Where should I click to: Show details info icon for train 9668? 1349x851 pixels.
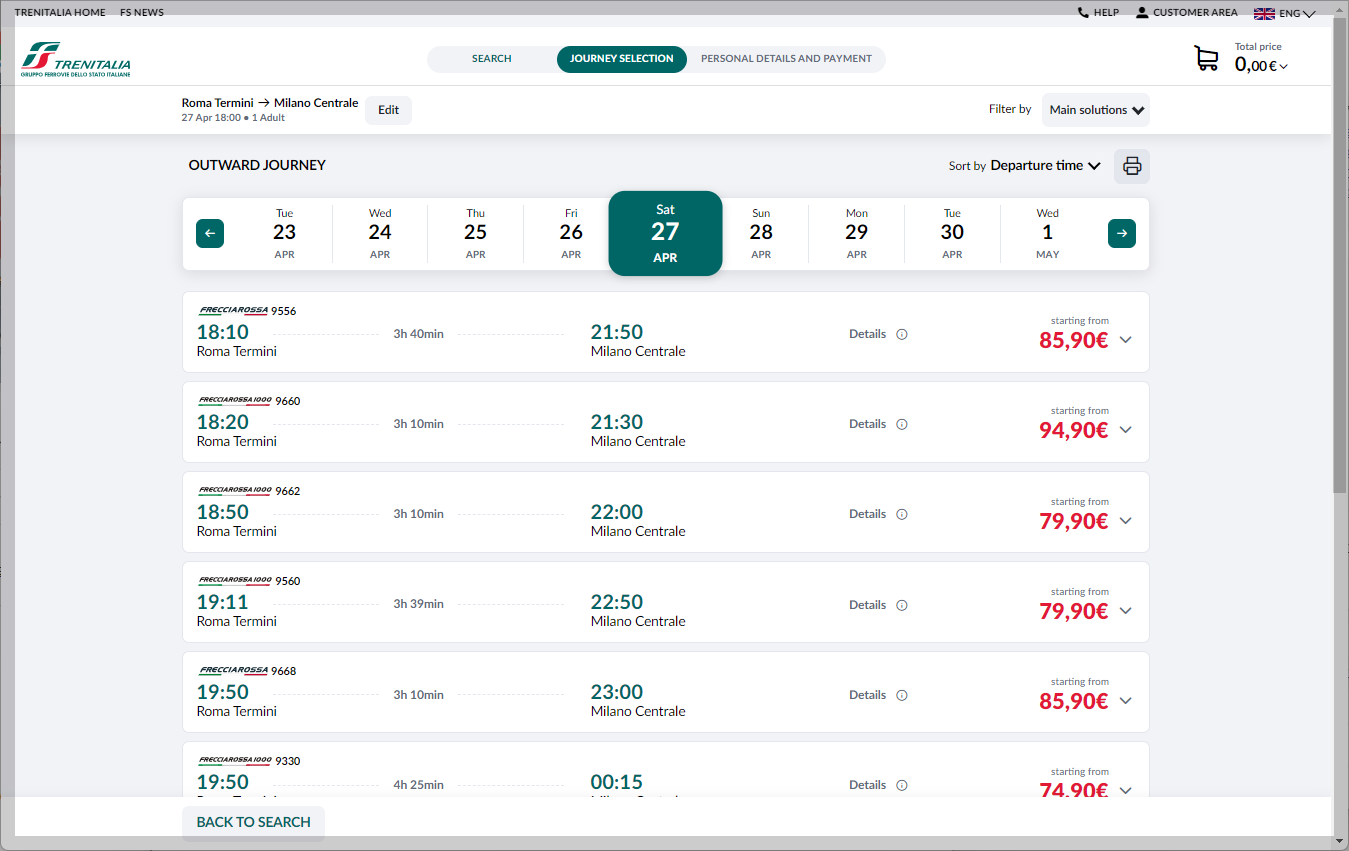902,695
